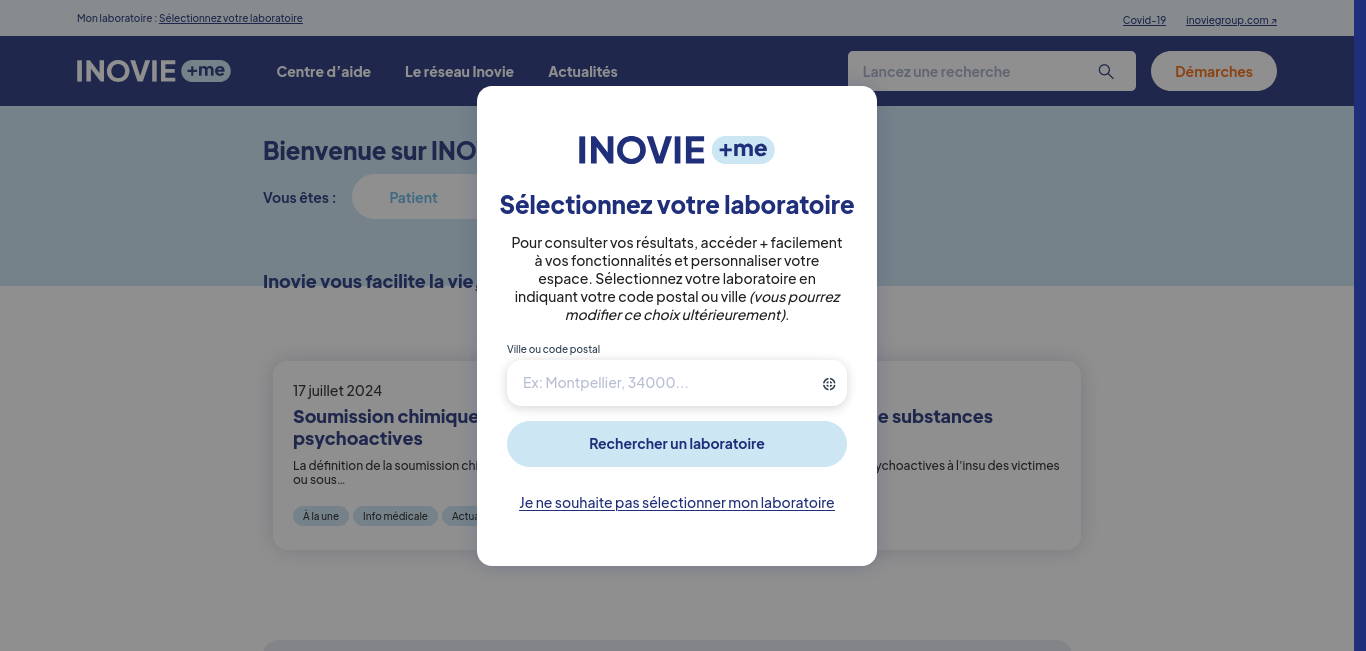Image resolution: width=1366 pixels, height=651 pixels.
Task: Click the 17 juillet 2024 date text
Action: [x=337, y=391]
